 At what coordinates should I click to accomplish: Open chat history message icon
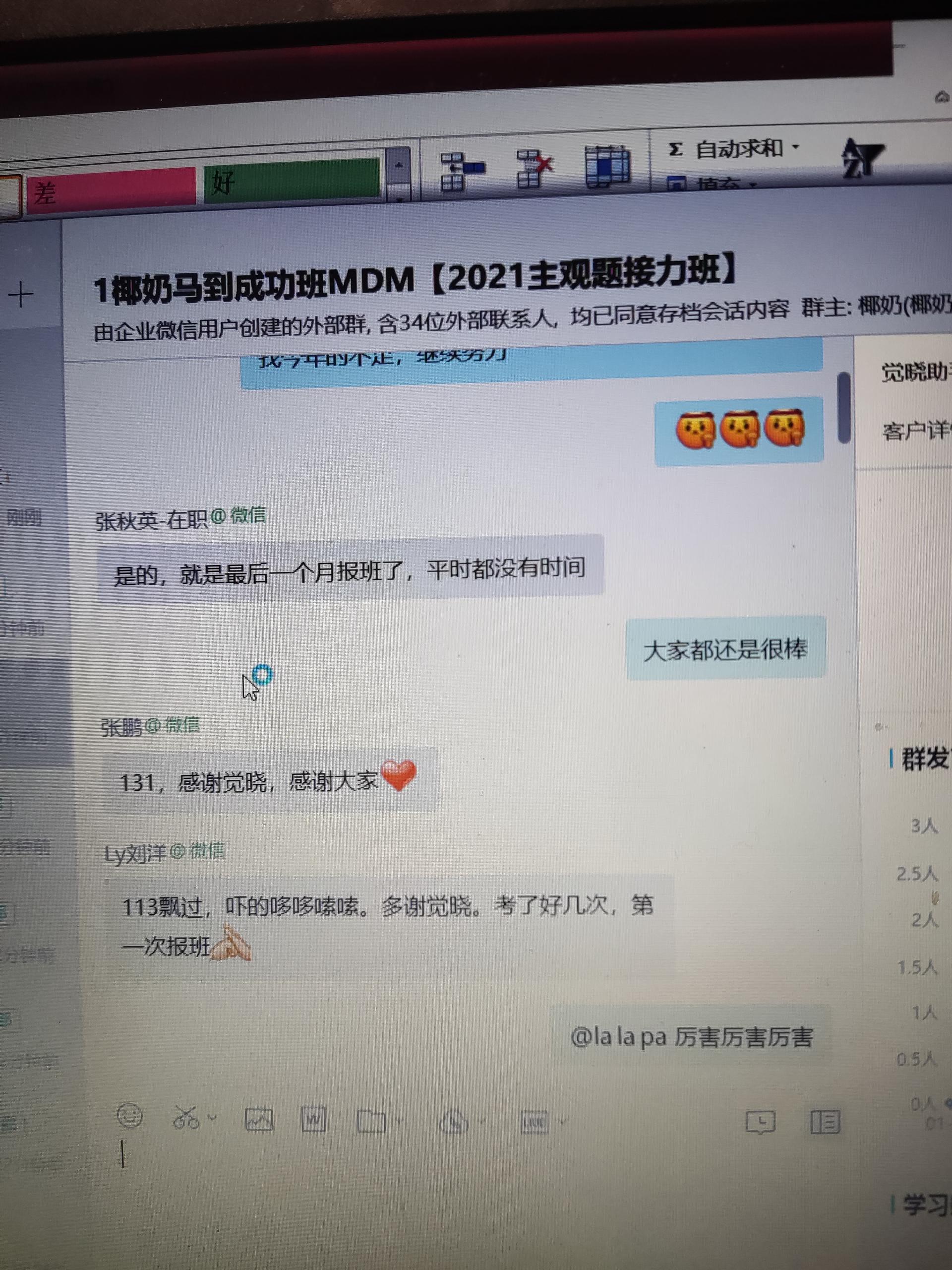760,1122
